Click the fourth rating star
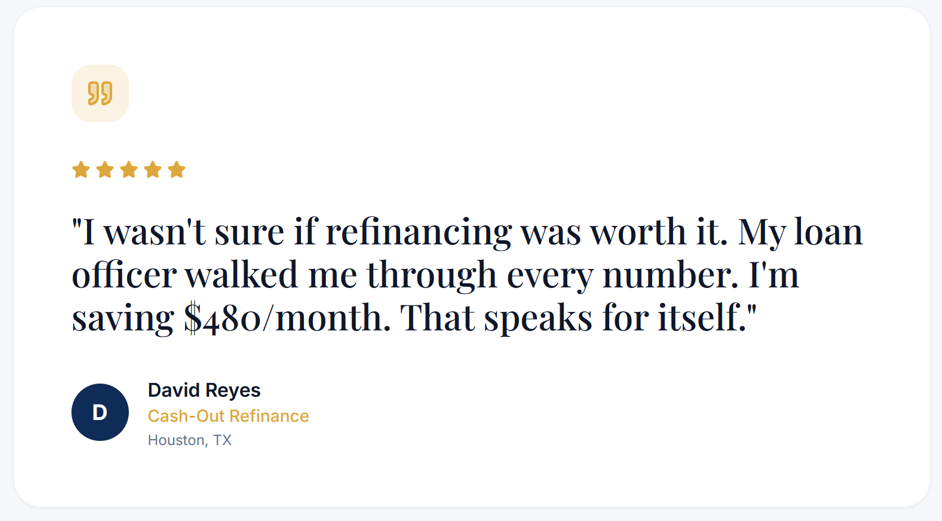Viewport: 942px width, 521px height. pos(153,170)
